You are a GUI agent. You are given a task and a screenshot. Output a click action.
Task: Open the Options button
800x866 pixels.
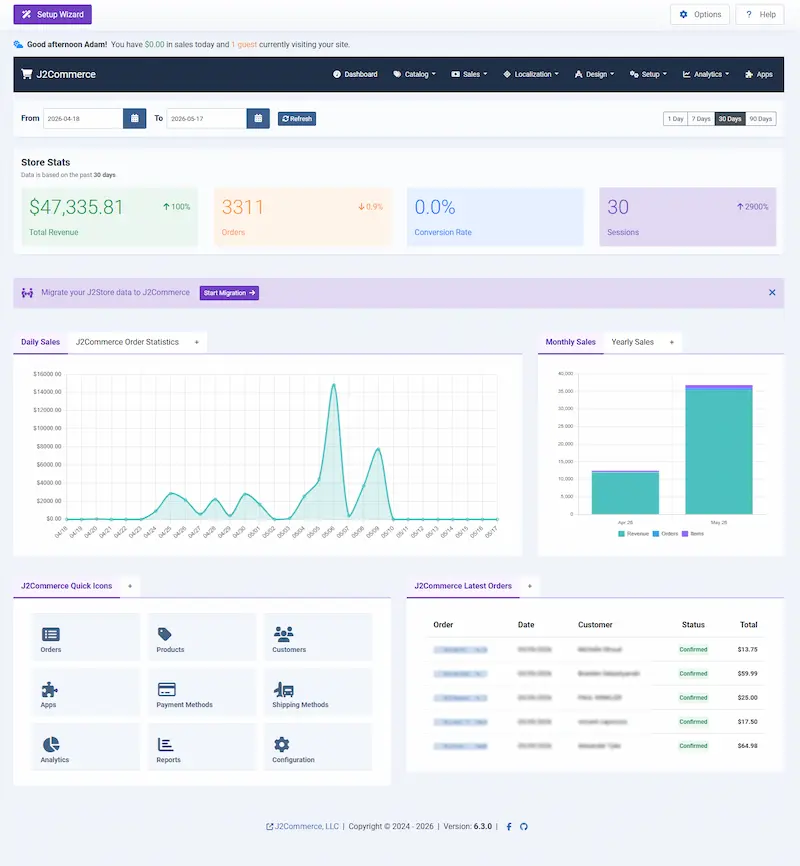pos(699,14)
